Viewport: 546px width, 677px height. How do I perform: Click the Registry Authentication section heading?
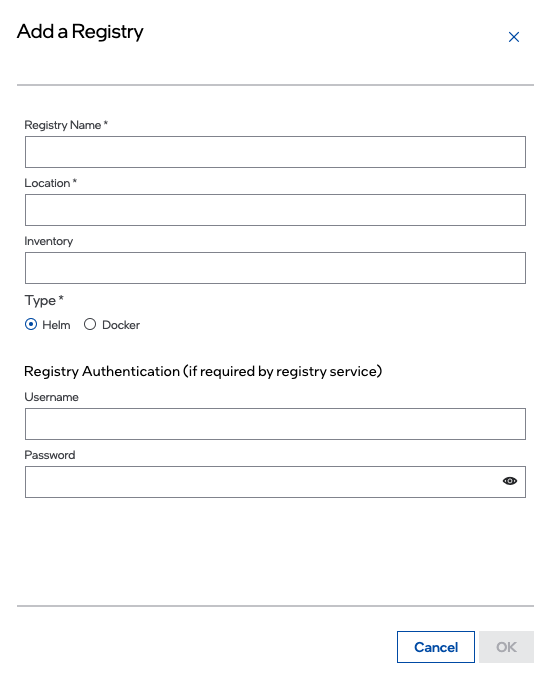(203, 371)
